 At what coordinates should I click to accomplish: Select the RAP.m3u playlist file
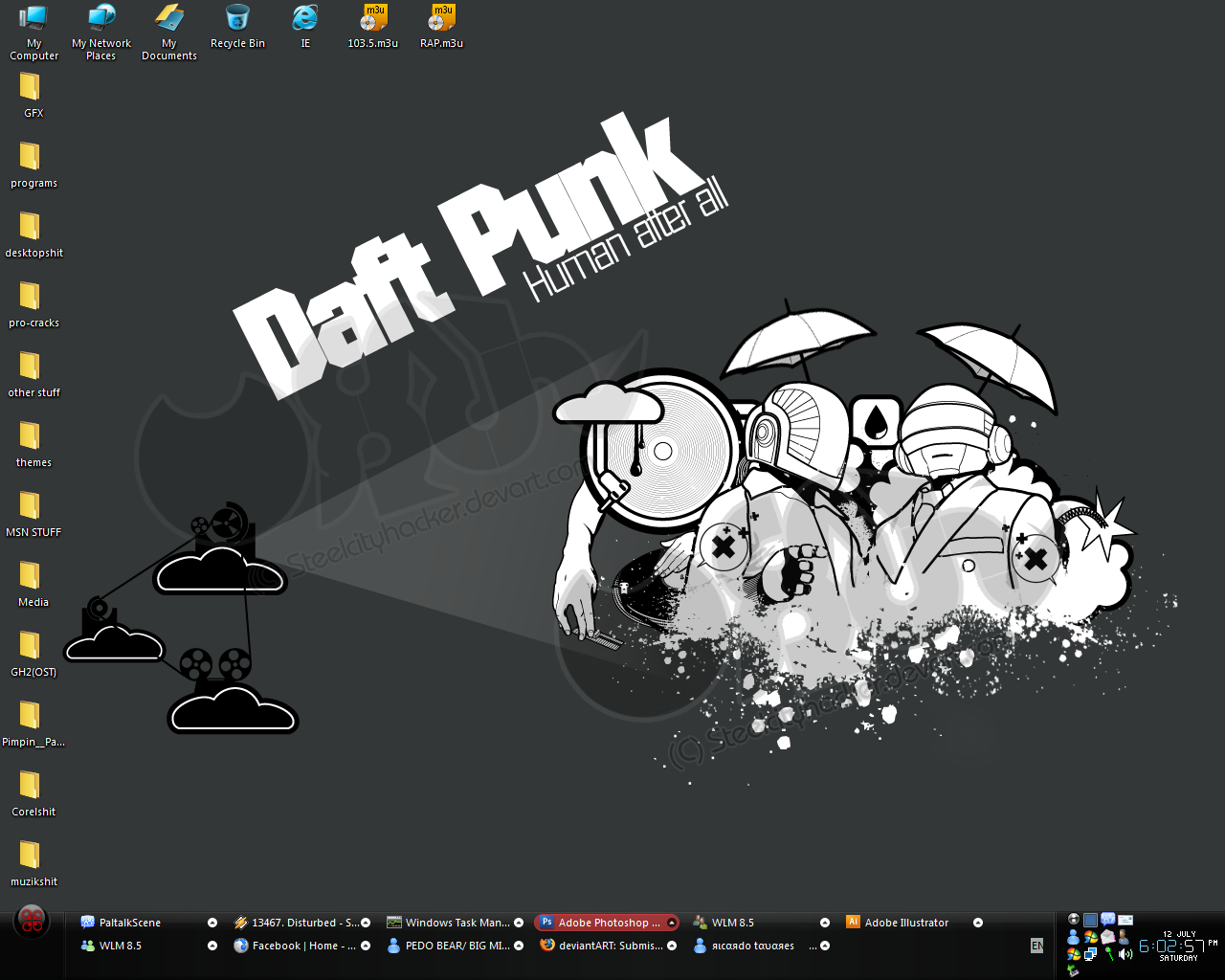point(441,27)
